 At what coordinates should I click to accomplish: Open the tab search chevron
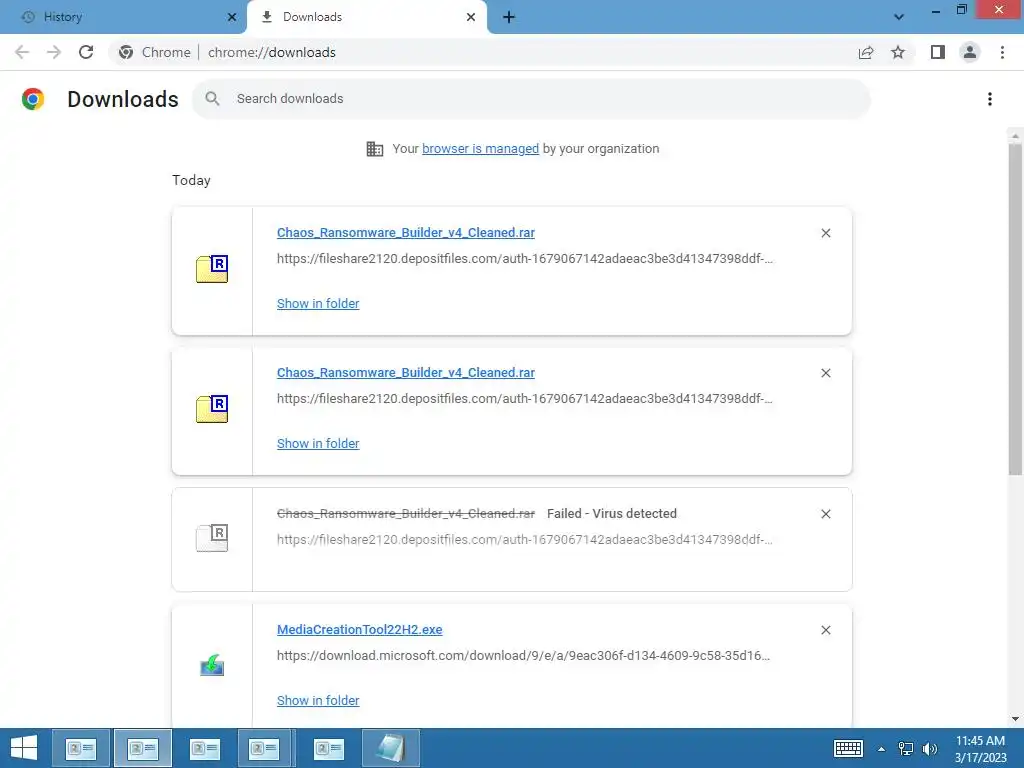tap(899, 17)
